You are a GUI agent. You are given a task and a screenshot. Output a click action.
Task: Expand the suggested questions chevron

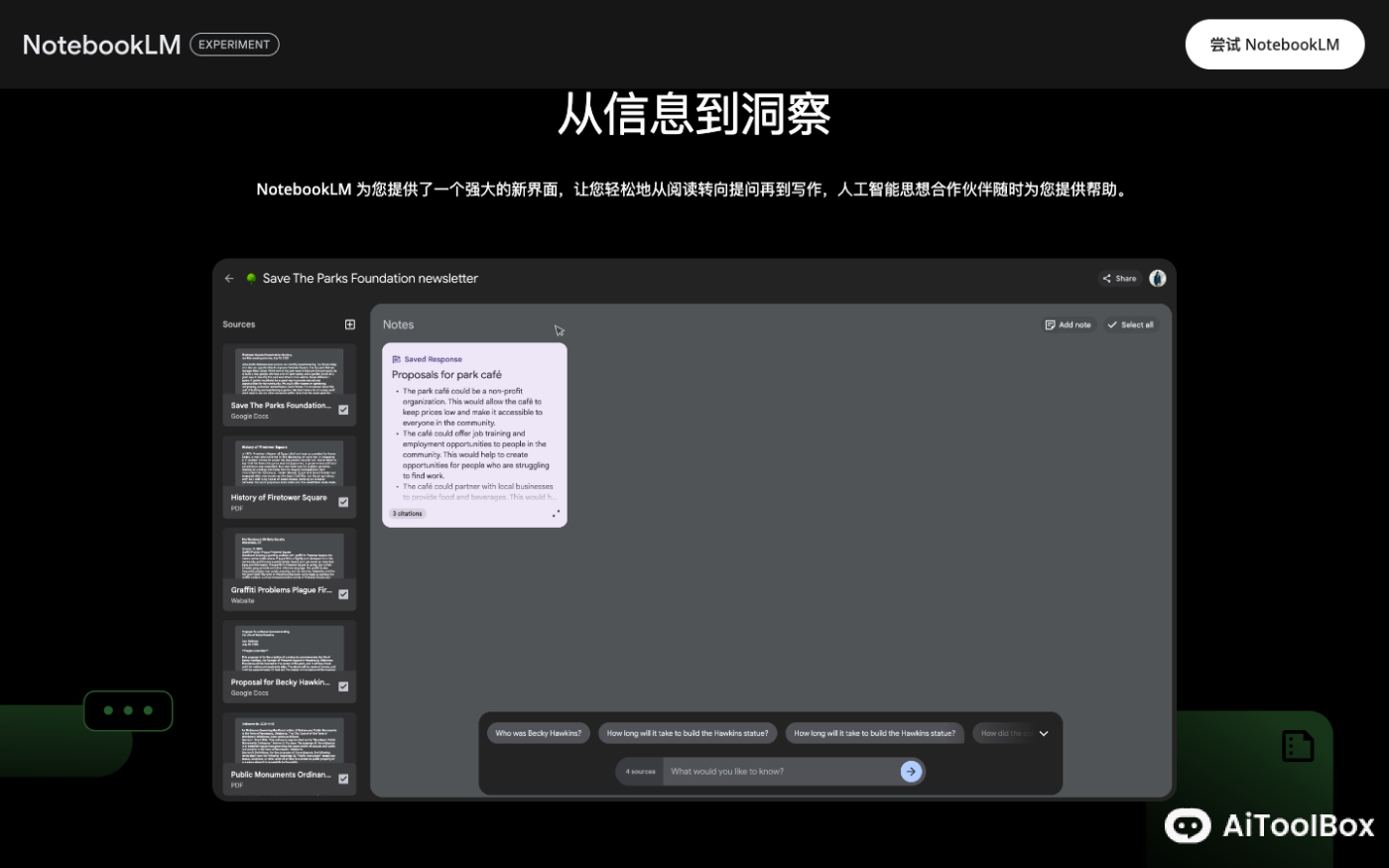point(1043,733)
